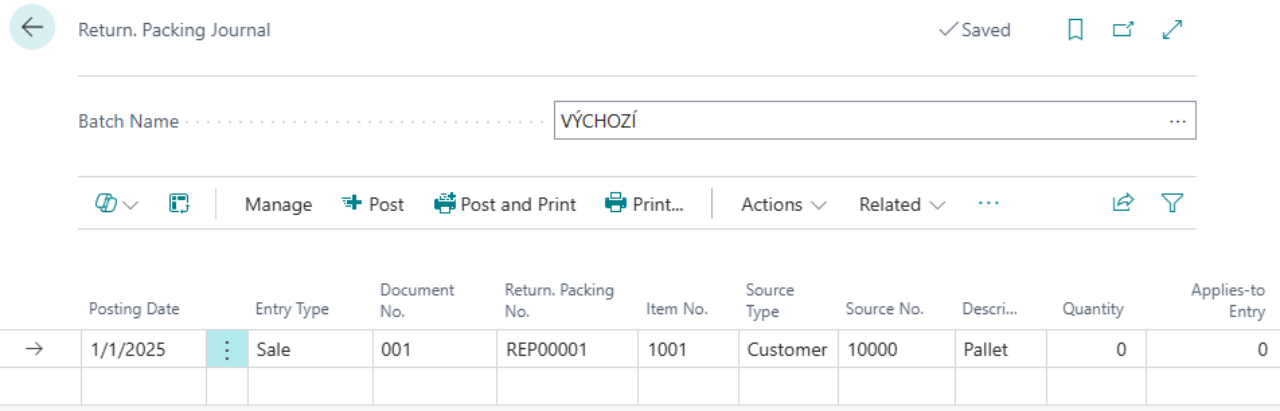Click the bookmark icon
The width and height of the screenshot is (1280, 411).
tap(1075, 30)
